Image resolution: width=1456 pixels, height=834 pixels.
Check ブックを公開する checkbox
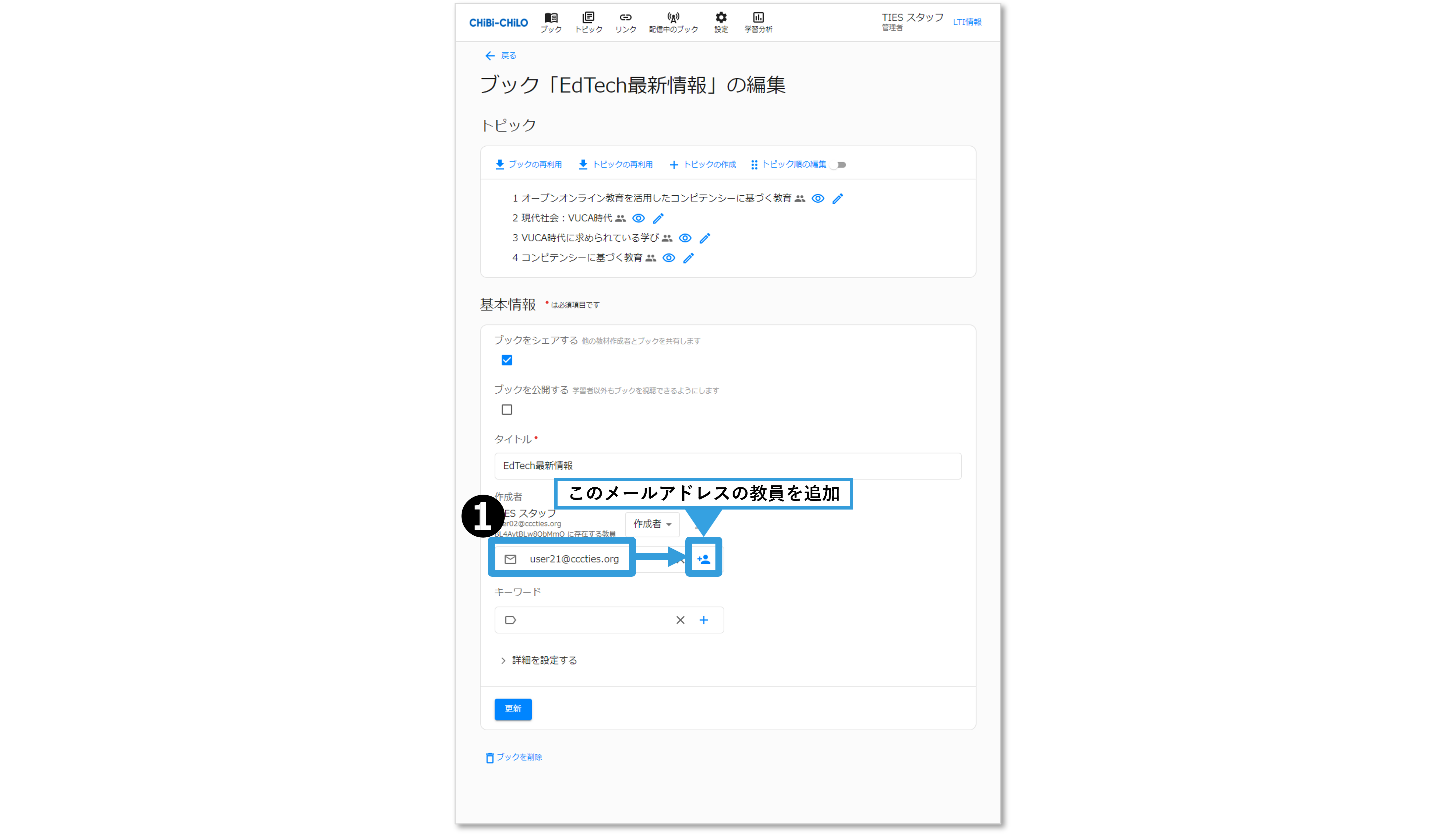tap(507, 410)
